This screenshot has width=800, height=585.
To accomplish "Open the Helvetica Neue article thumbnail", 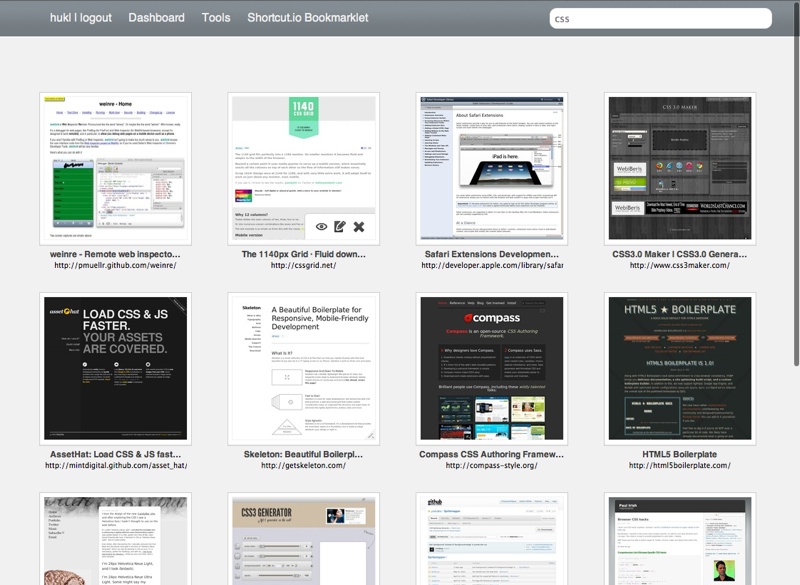I will click(x=115, y=539).
